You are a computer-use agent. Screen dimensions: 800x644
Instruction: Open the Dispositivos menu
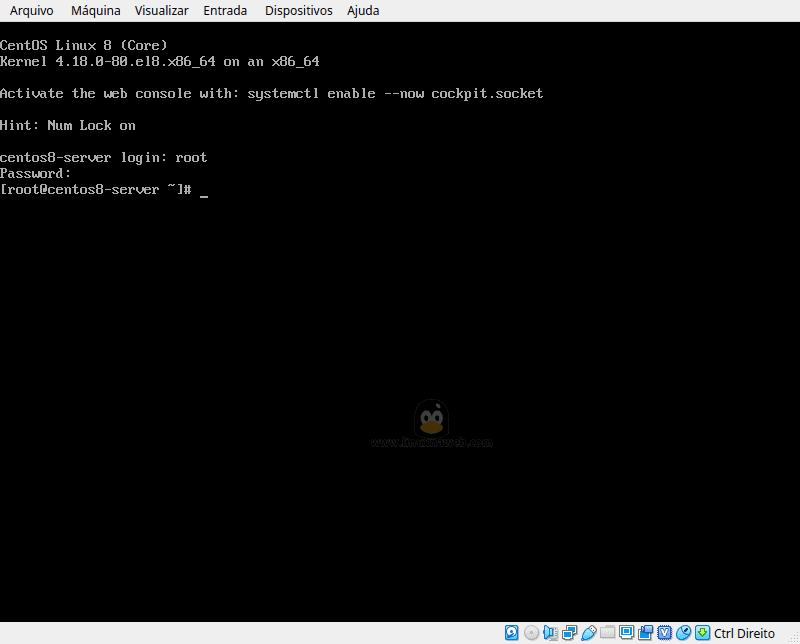298,11
